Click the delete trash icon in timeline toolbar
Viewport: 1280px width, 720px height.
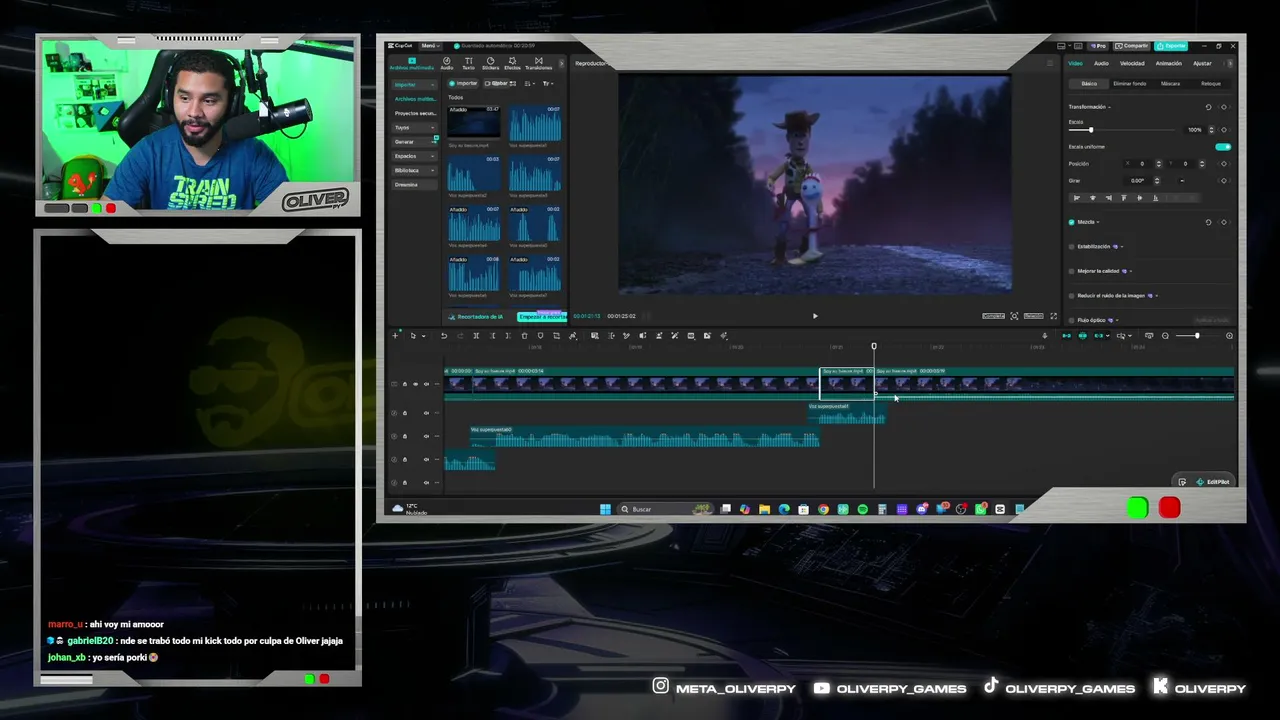tap(524, 336)
